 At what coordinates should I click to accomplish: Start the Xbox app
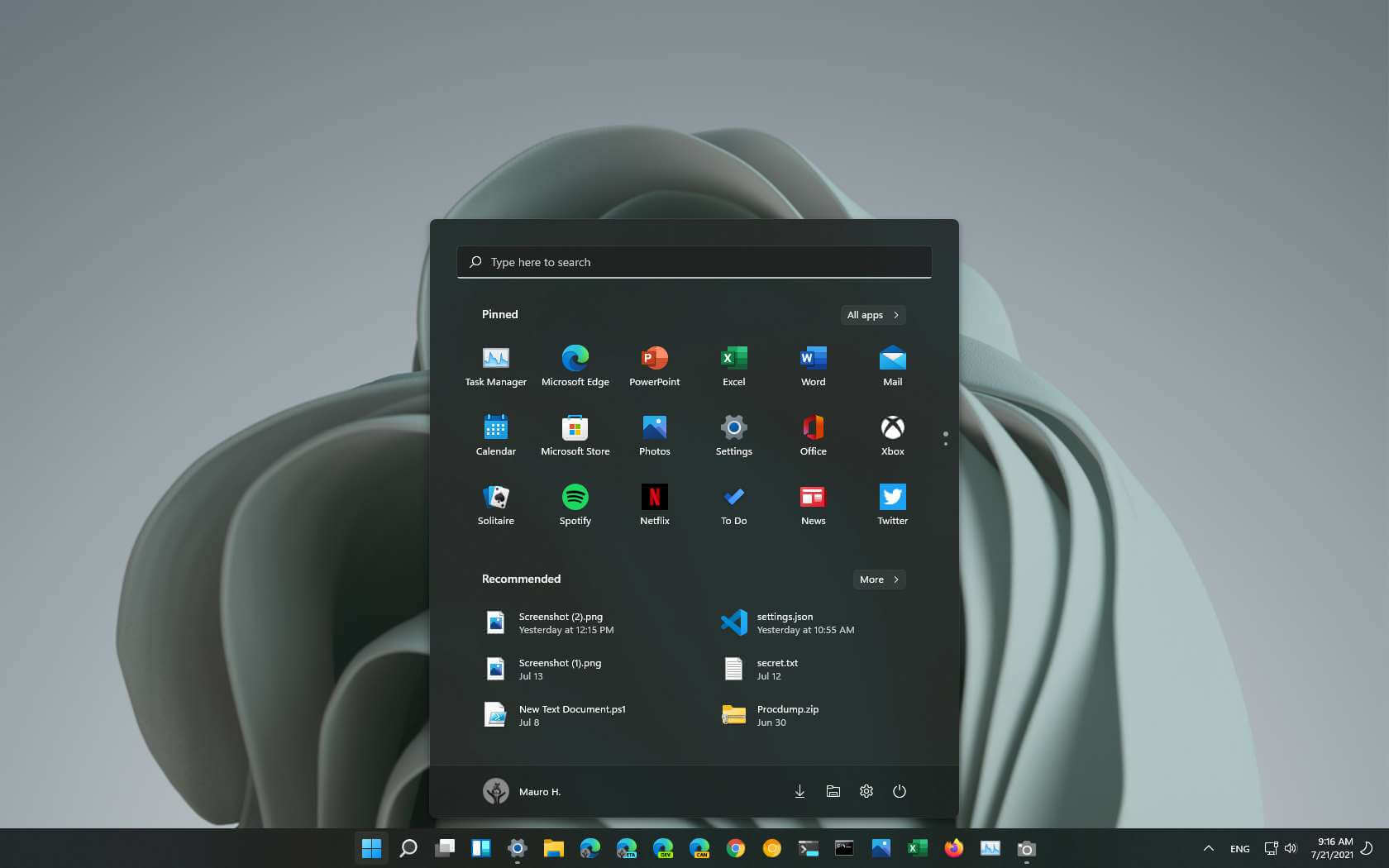click(x=892, y=435)
